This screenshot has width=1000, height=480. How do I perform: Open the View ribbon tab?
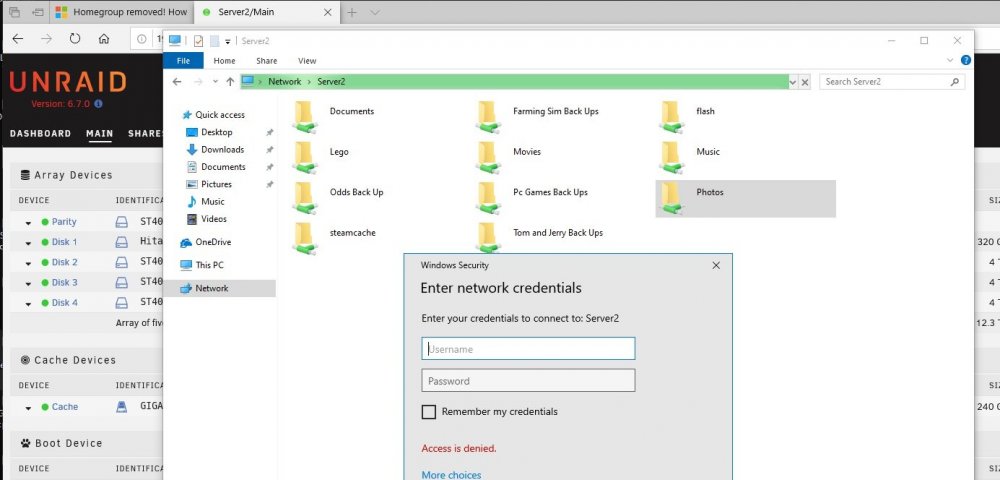tap(307, 61)
